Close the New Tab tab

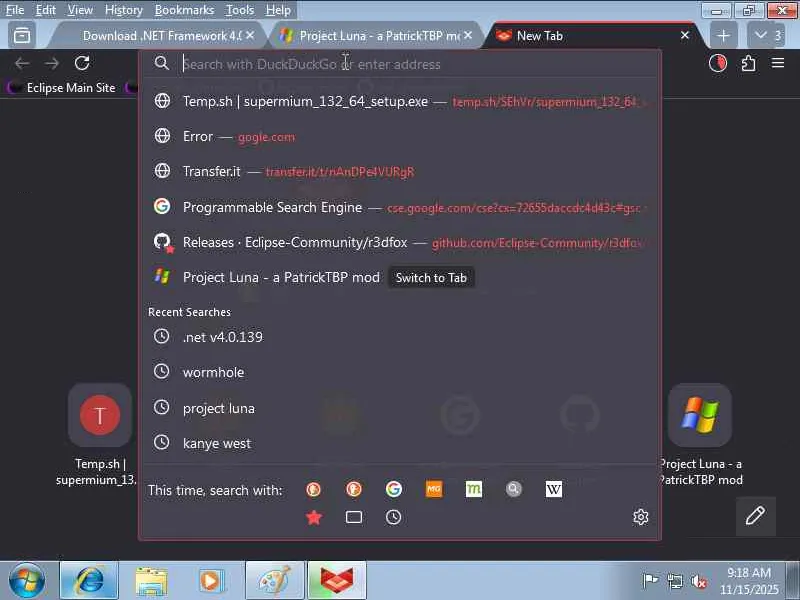pyautogui.click(x=685, y=35)
